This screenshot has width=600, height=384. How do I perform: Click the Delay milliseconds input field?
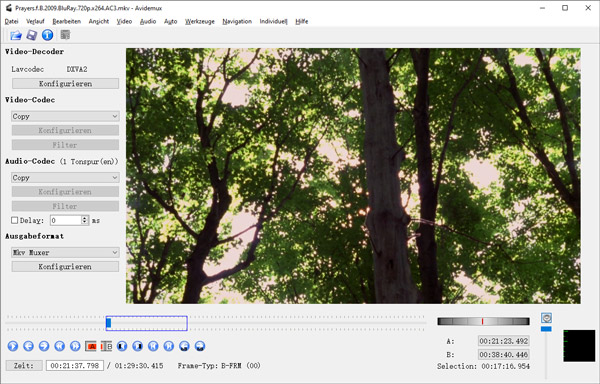click(66, 220)
